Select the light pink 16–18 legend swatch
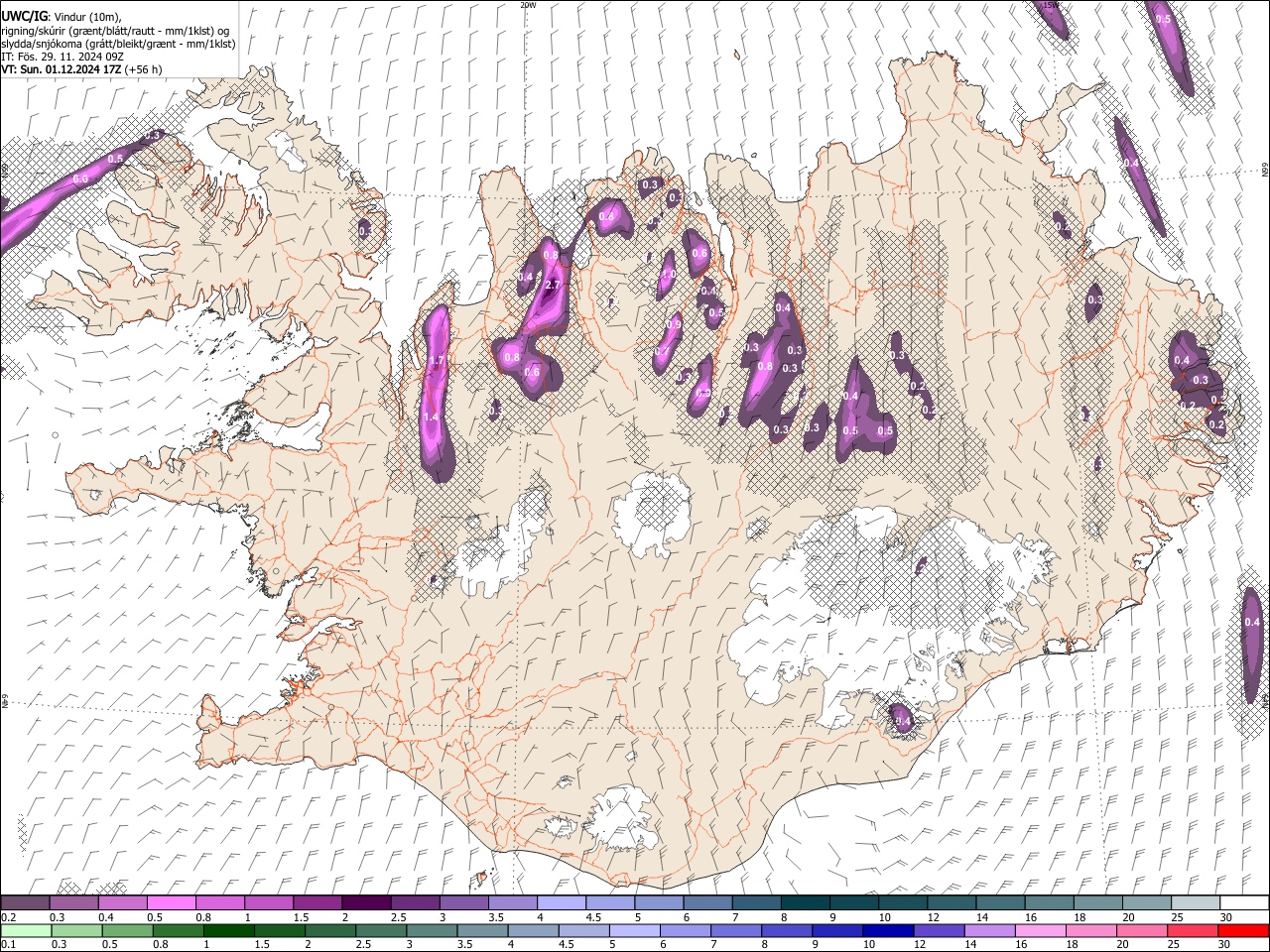1270x952 pixels. tap(1040, 930)
